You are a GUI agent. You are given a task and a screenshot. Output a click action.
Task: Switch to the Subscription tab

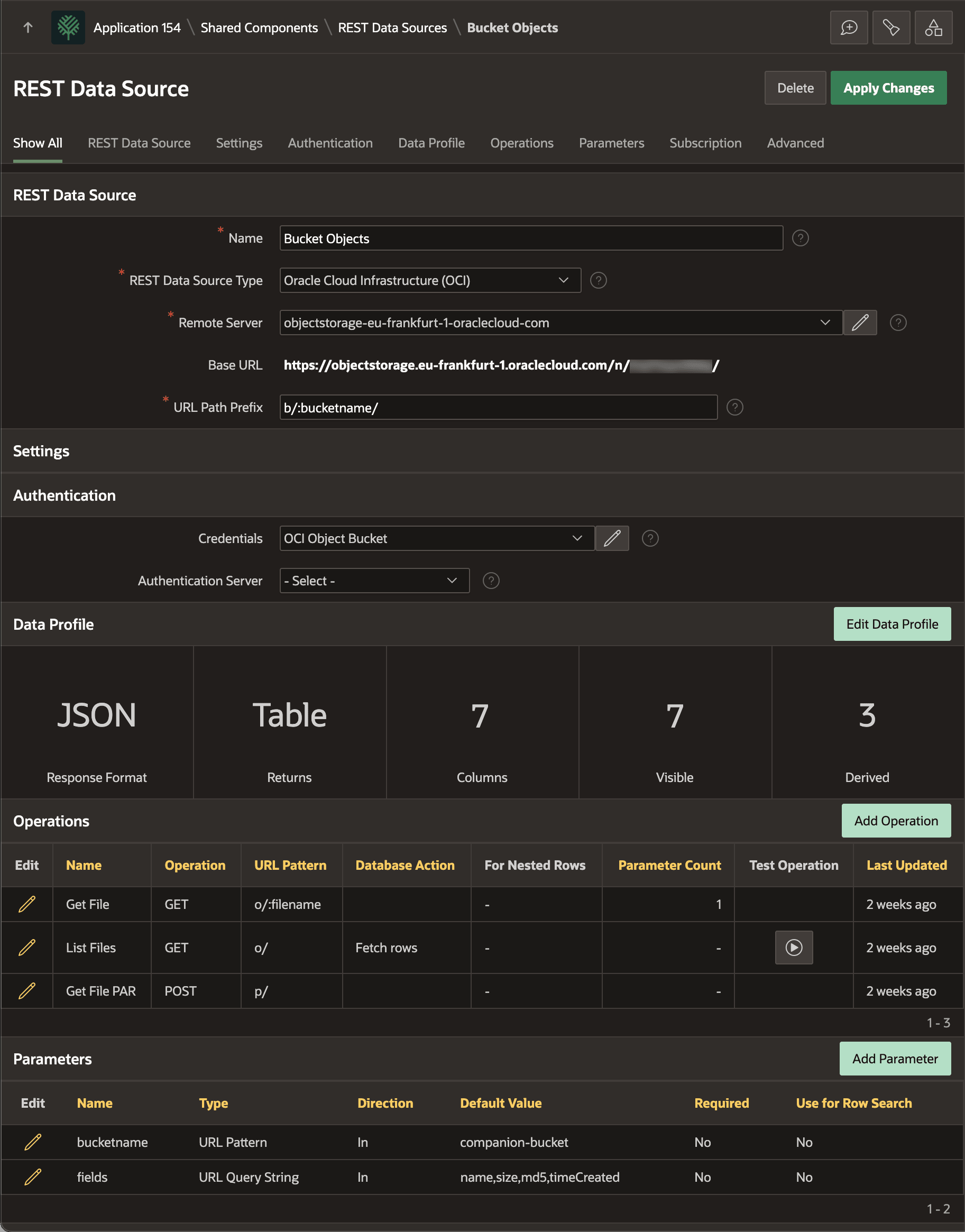pos(705,143)
